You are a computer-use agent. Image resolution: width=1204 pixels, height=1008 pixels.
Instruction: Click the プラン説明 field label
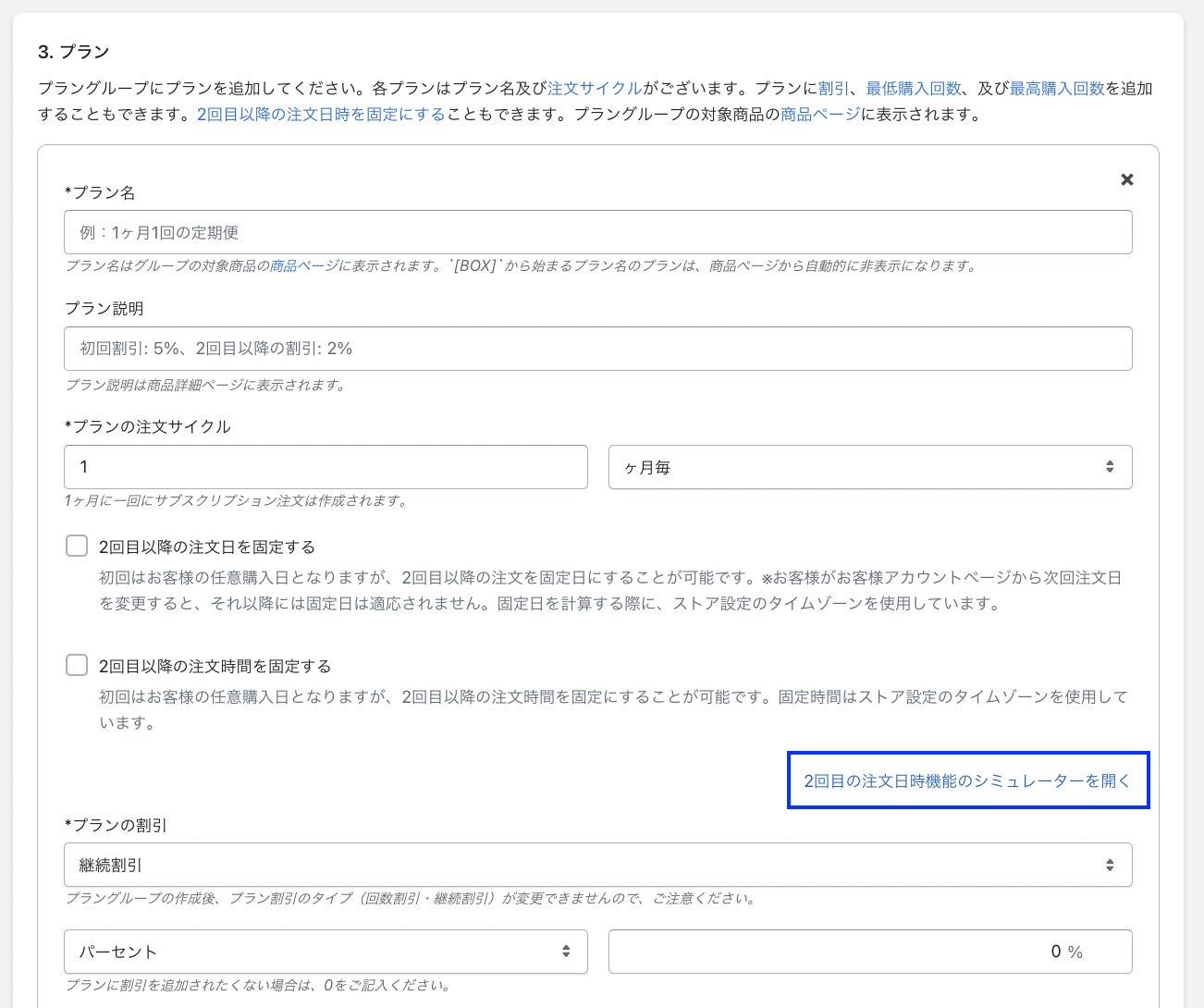(104, 309)
